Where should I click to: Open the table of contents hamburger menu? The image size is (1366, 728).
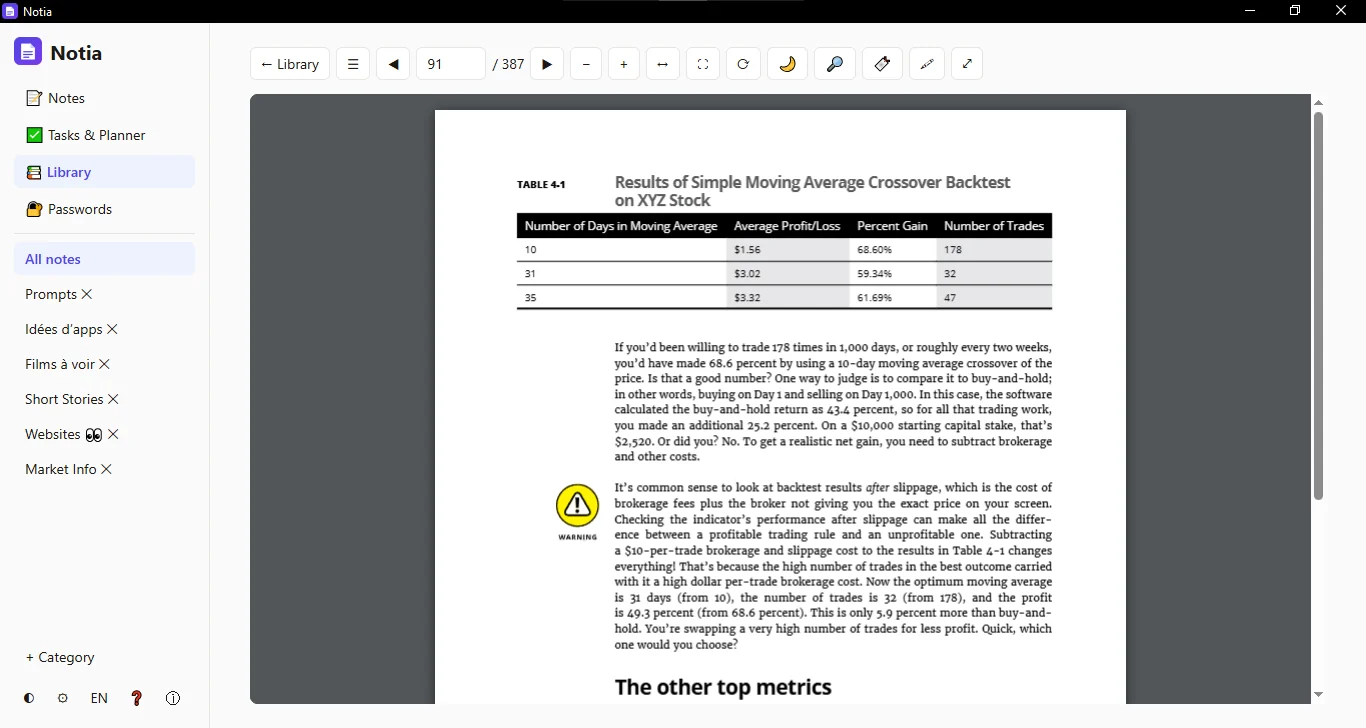pyautogui.click(x=353, y=64)
